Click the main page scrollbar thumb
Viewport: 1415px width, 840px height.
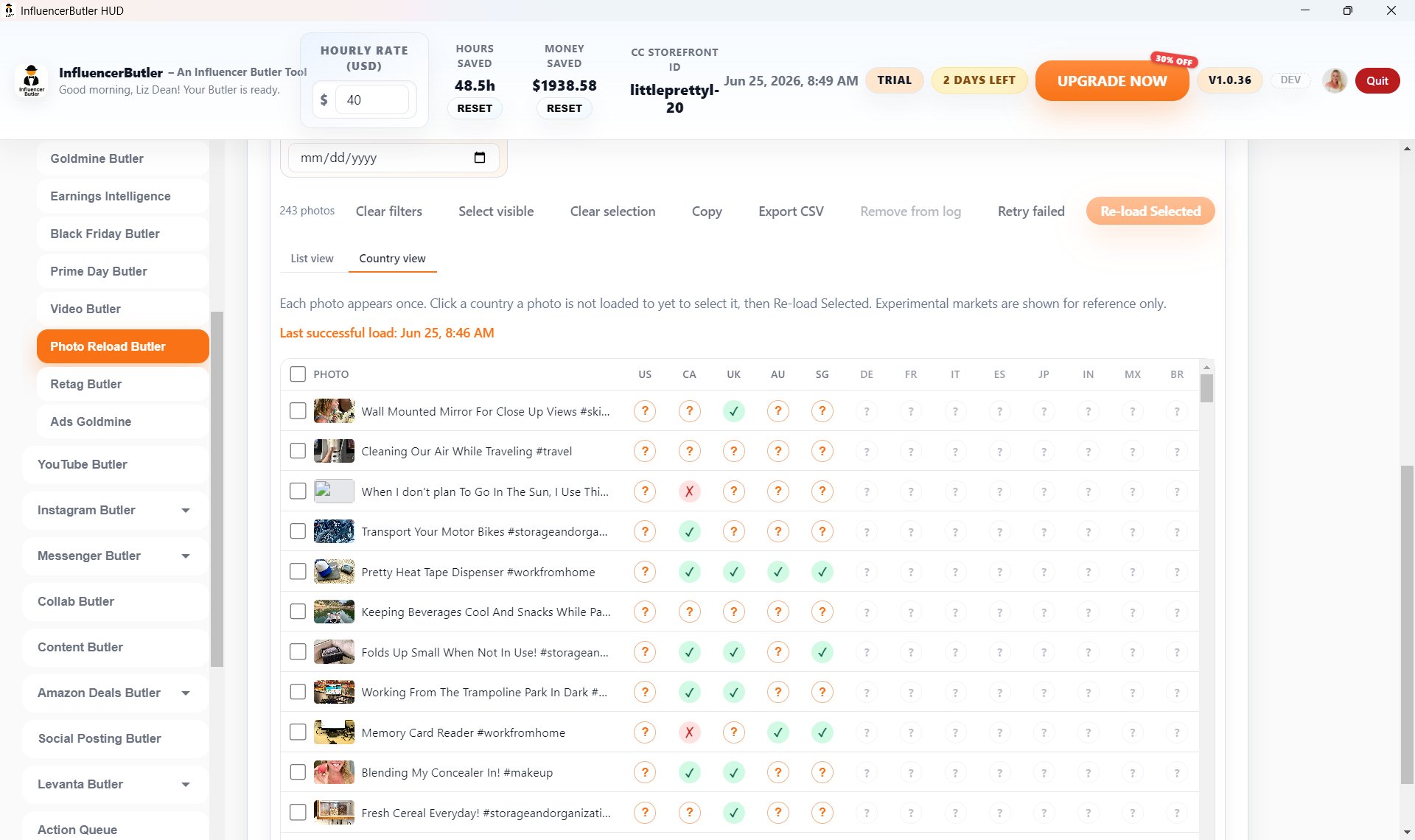click(1408, 625)
